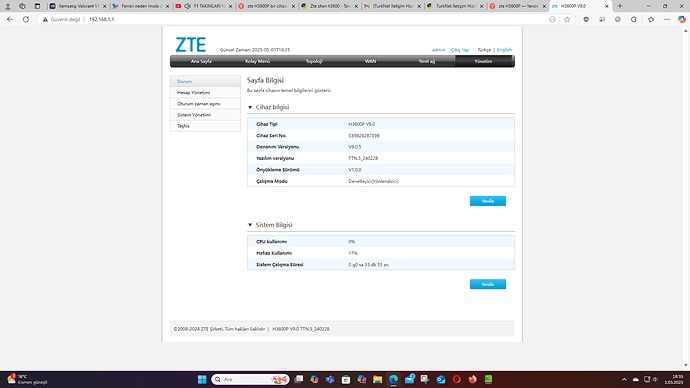Click Çıkış Yap logout link
690x388 pixels.
[x=459, y=50]
